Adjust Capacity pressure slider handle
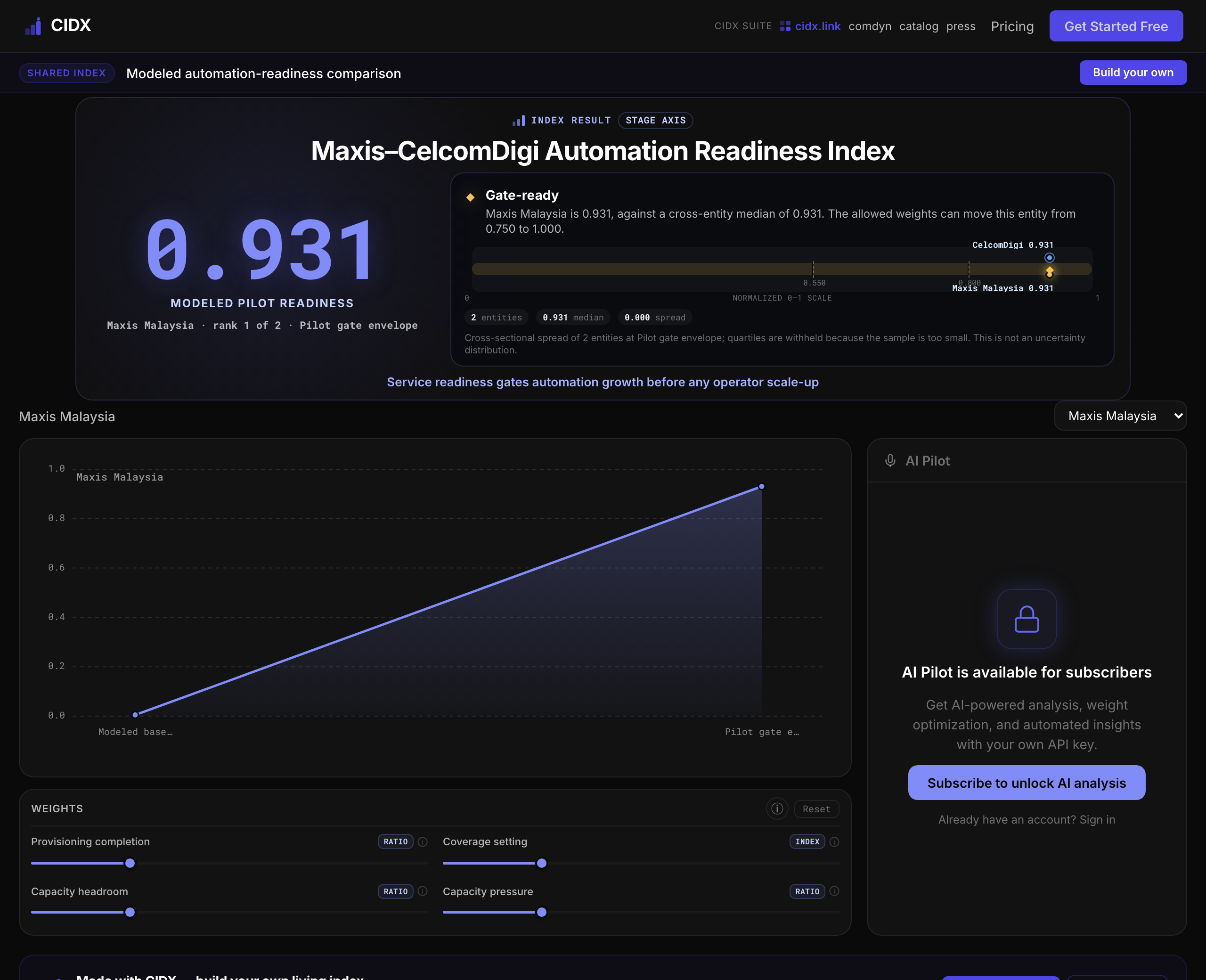The height and width of the screenshot is (980, 1206). pos(542,912)
